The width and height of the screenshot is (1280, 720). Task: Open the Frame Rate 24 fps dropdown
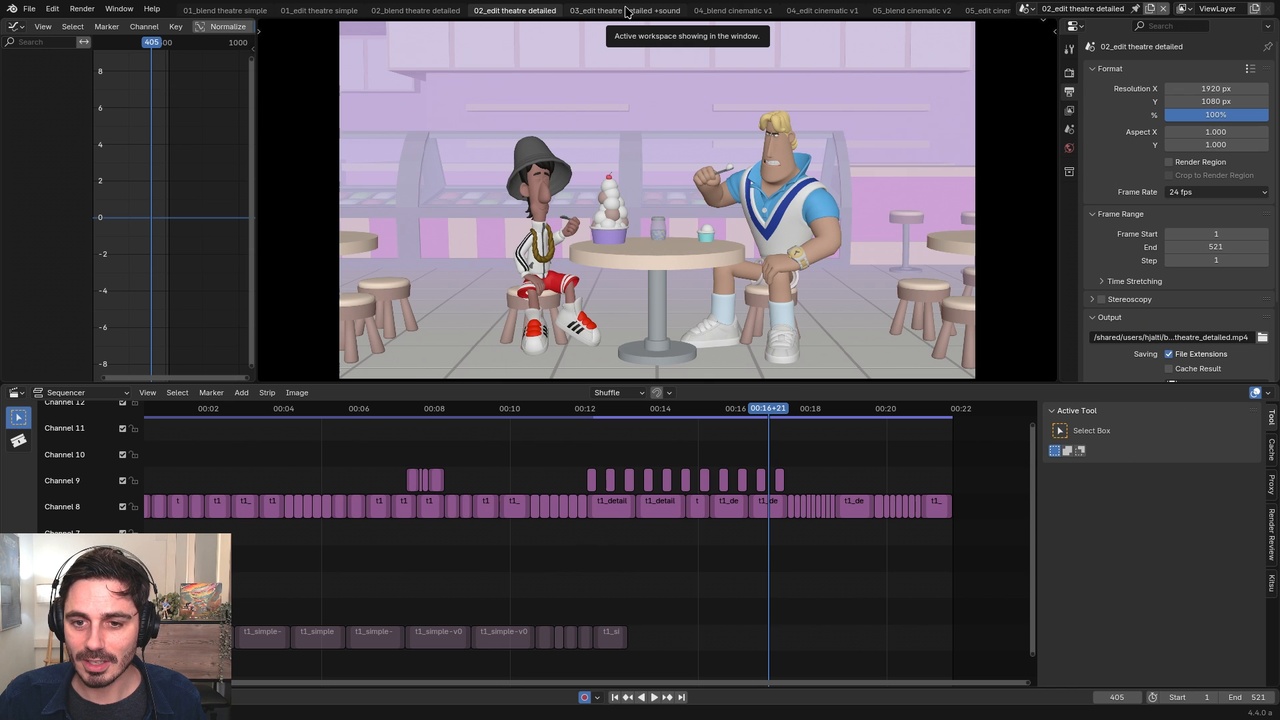pos(1217,192)
